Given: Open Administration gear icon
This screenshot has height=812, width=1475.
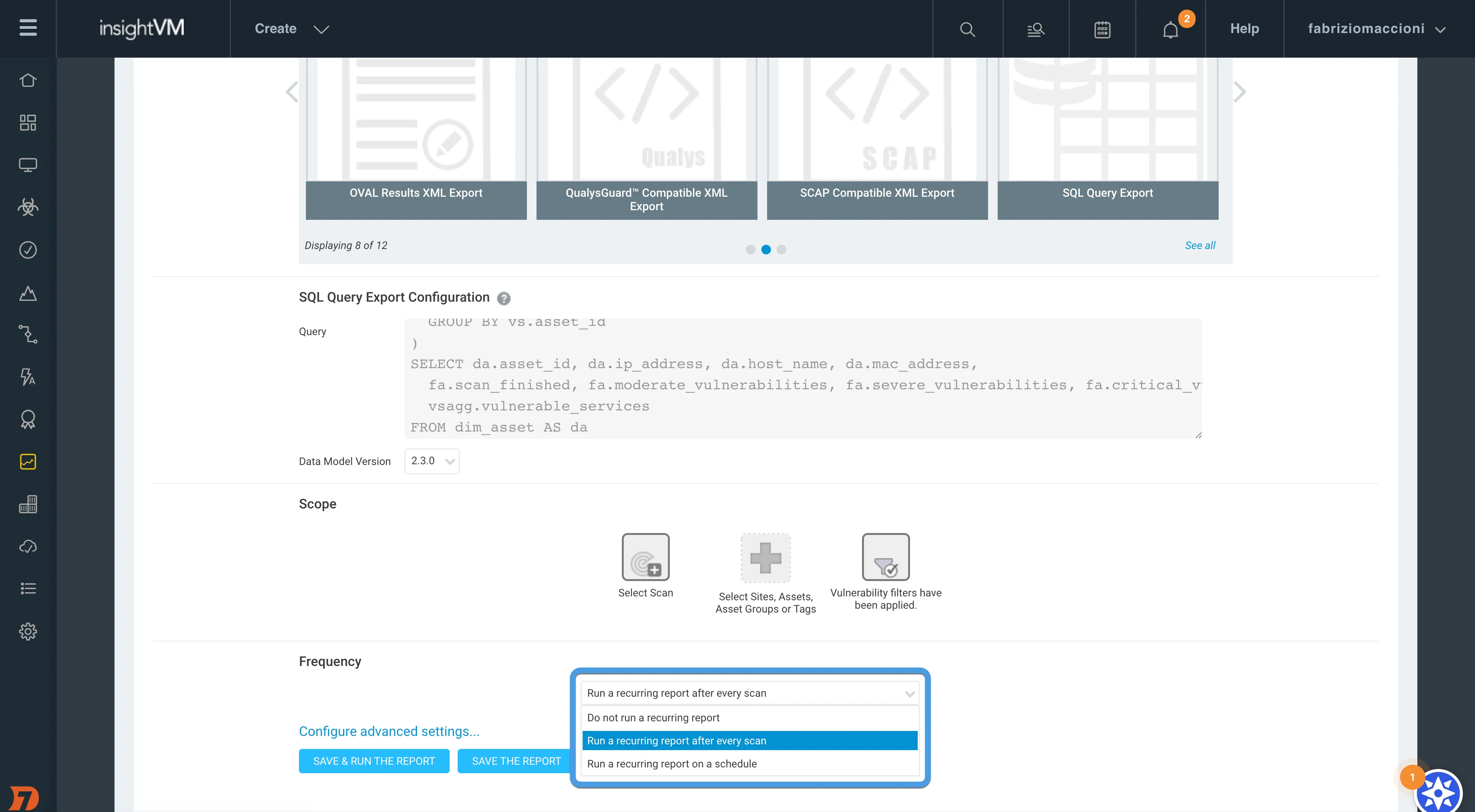Looking at the screenshot, I should click(28, 631).
